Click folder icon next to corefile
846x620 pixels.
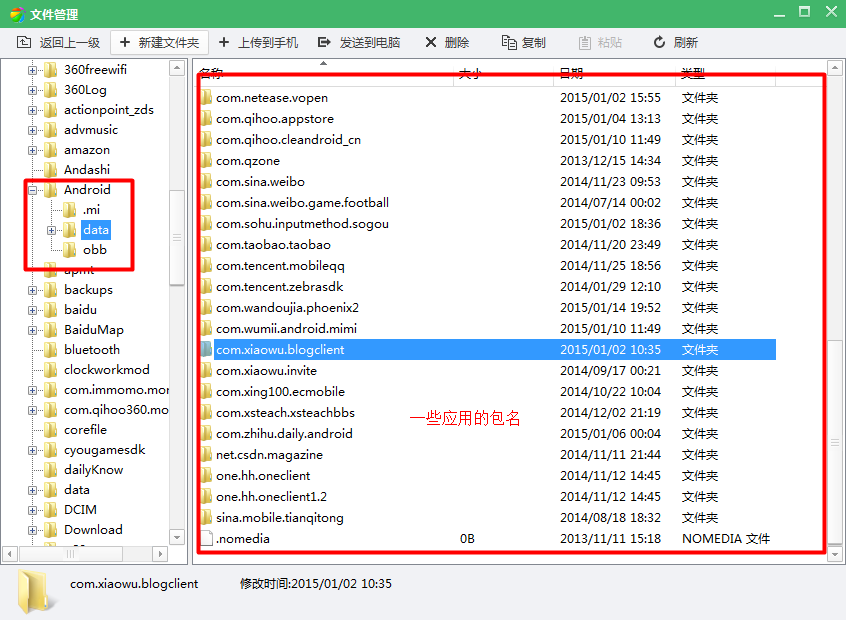[x=51, y=430]
